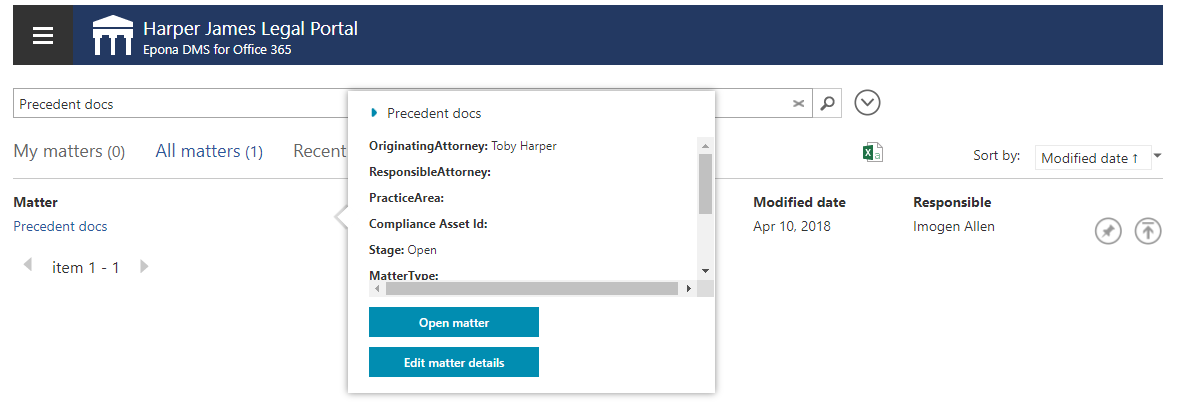
Task: Go to next page of items
Action: pyautogui.click(x=145, y=267)
